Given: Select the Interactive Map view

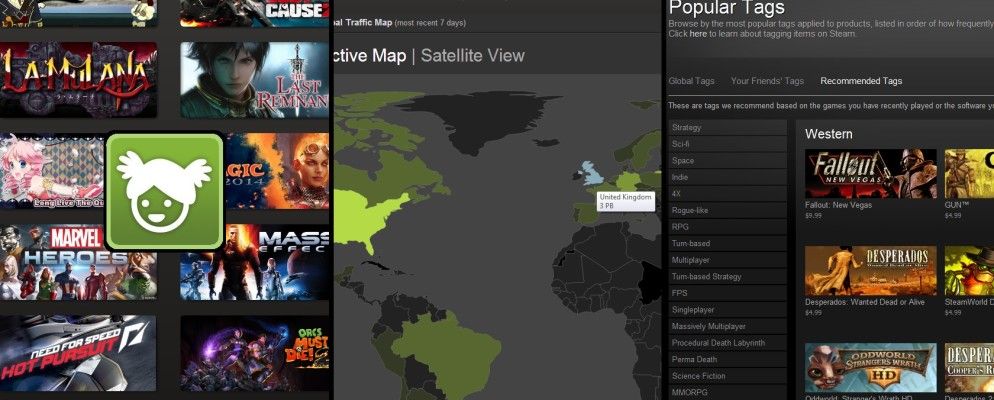Looking at the screenshot, I should [370, 56].
